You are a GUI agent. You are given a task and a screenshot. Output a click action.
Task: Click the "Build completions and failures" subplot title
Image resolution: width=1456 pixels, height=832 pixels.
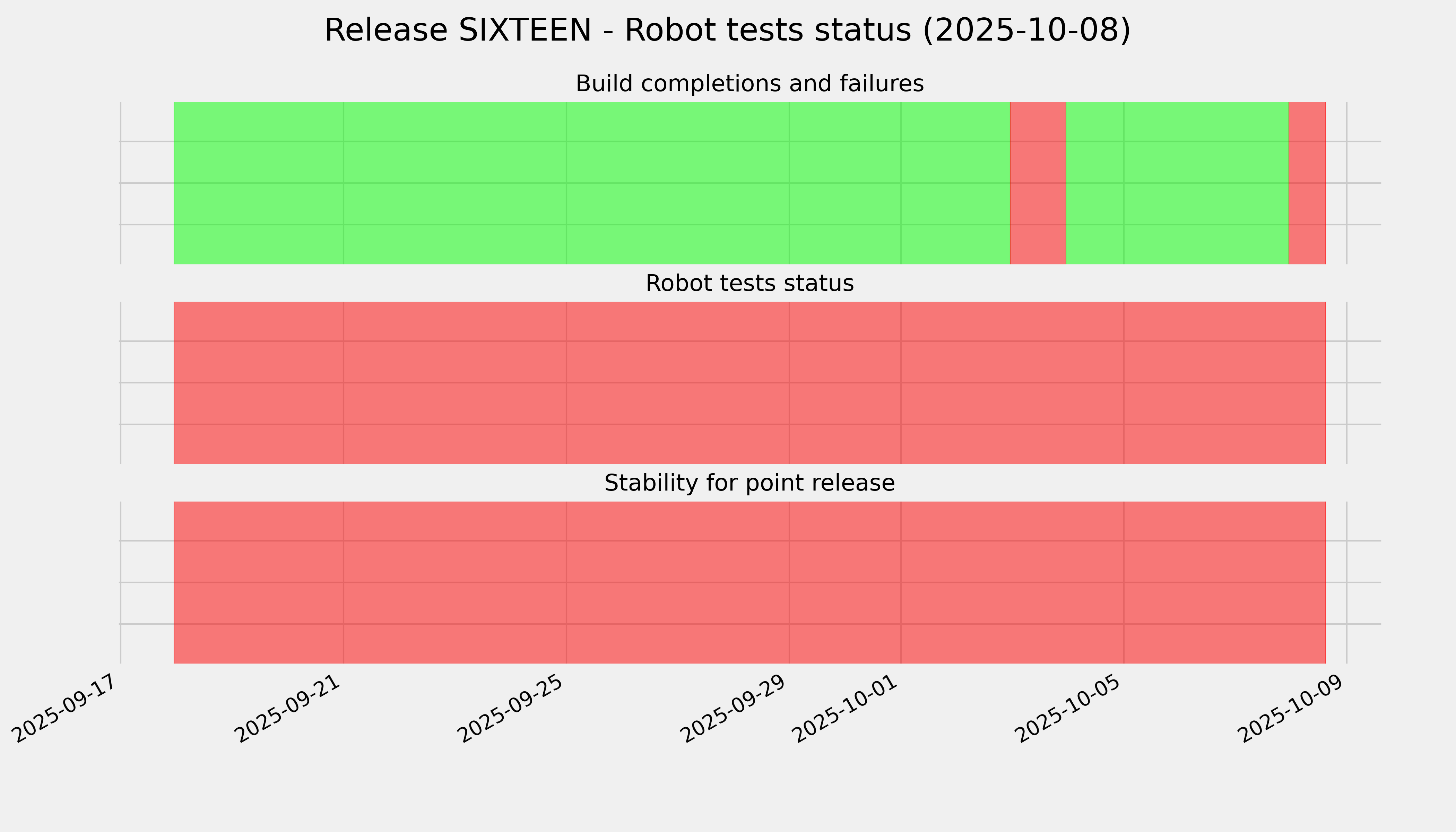pyautogui.click(x=749, y=84)
